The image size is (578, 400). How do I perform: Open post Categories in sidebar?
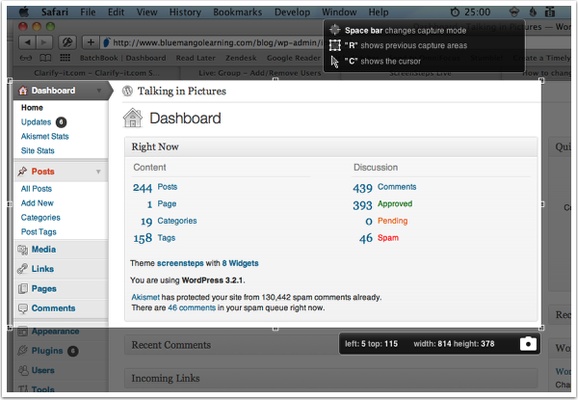[x=41, y=218]
